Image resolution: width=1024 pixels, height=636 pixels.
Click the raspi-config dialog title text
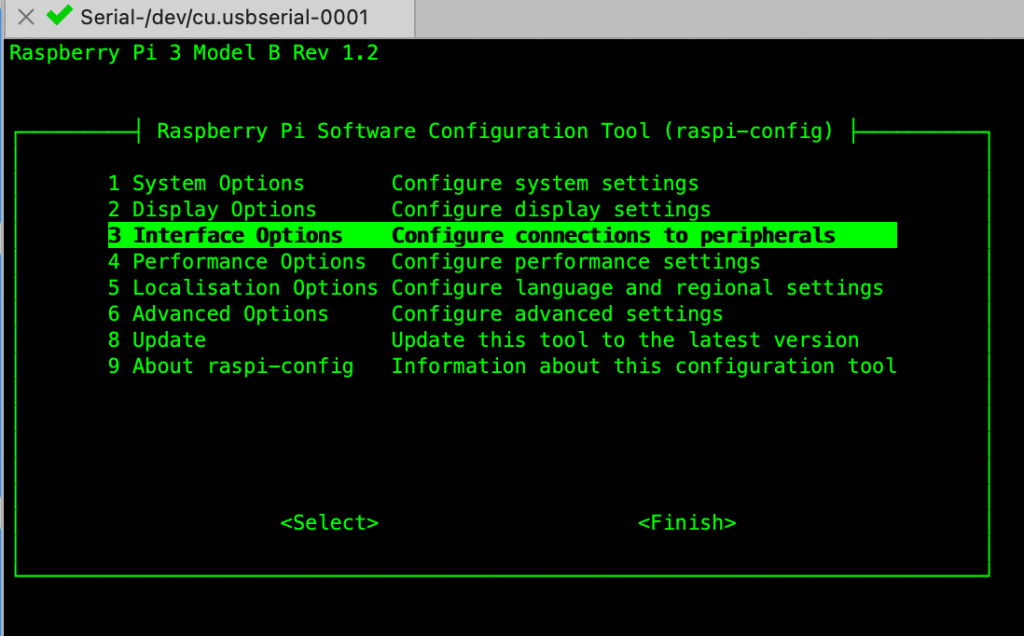click(x=496, y=131)
